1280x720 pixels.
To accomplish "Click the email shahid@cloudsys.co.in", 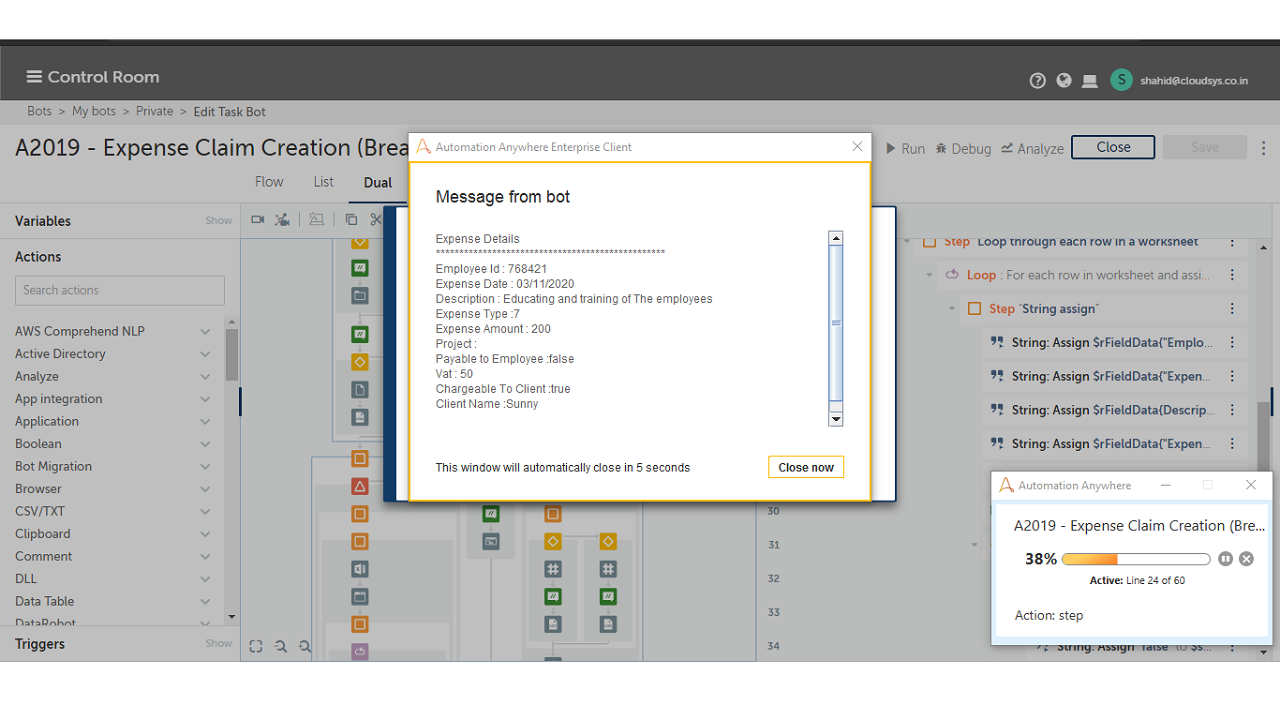I will pyautogui.click(x=1194, y=81).
